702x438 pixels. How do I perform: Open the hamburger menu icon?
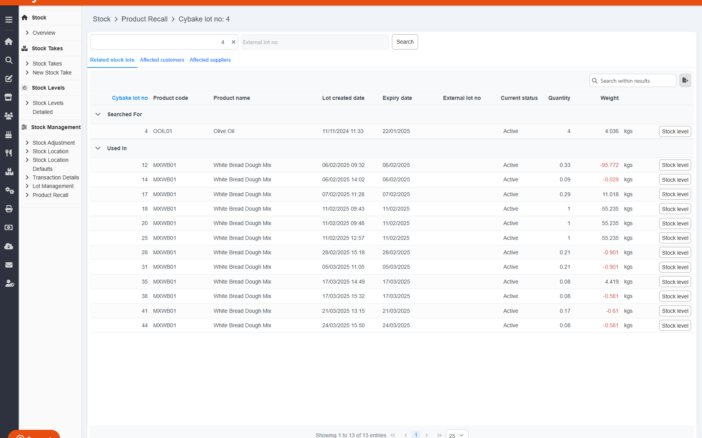9,19
